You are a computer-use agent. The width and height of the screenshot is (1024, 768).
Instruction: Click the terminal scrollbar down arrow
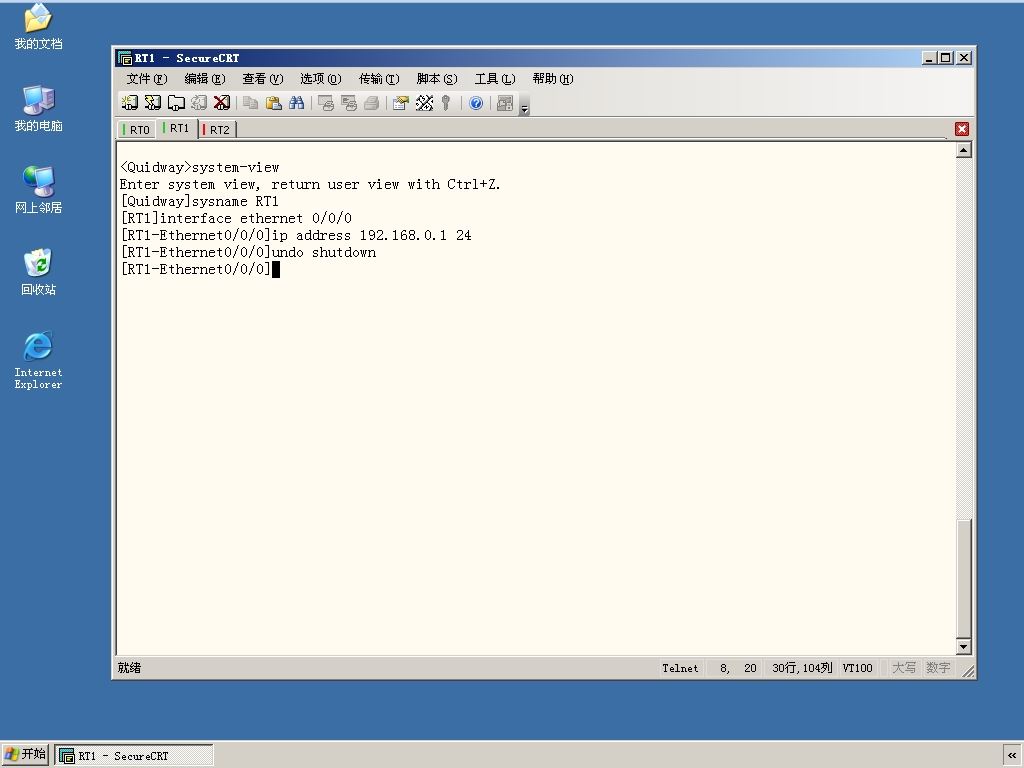click(963, 647)
